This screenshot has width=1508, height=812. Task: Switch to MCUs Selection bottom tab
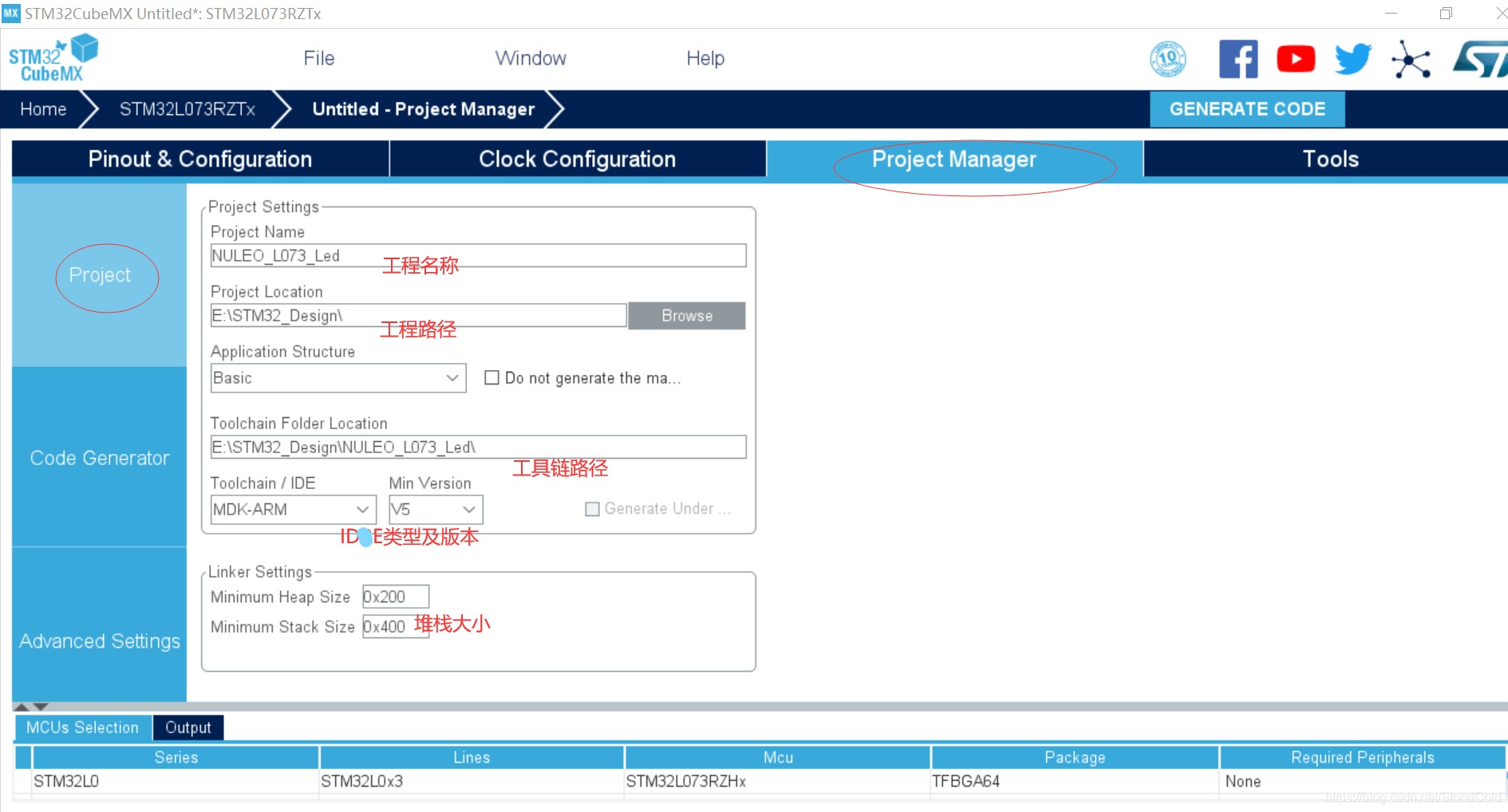coord(83,727)
